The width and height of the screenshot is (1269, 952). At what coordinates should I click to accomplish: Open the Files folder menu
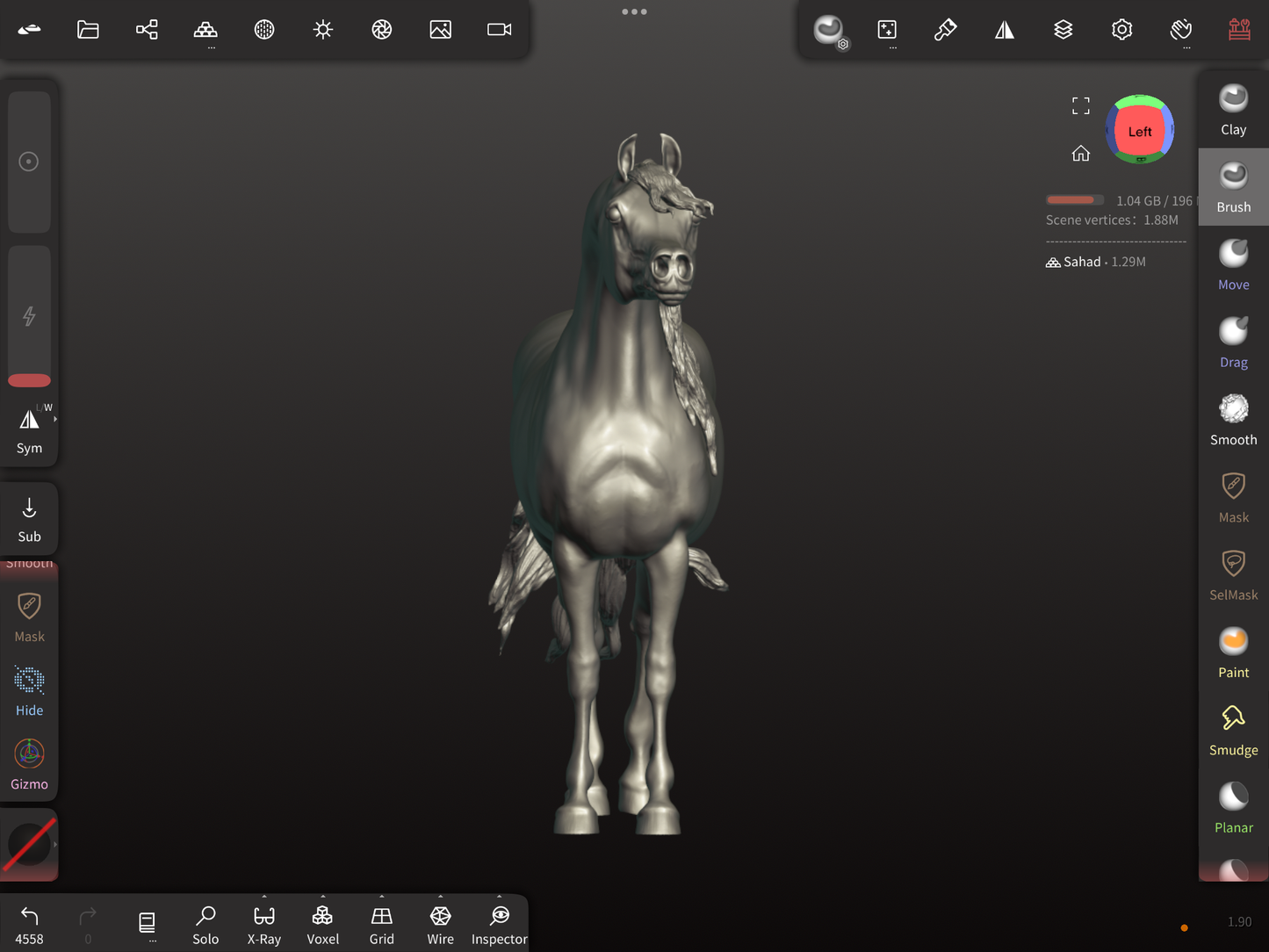(x=88, y=30)
